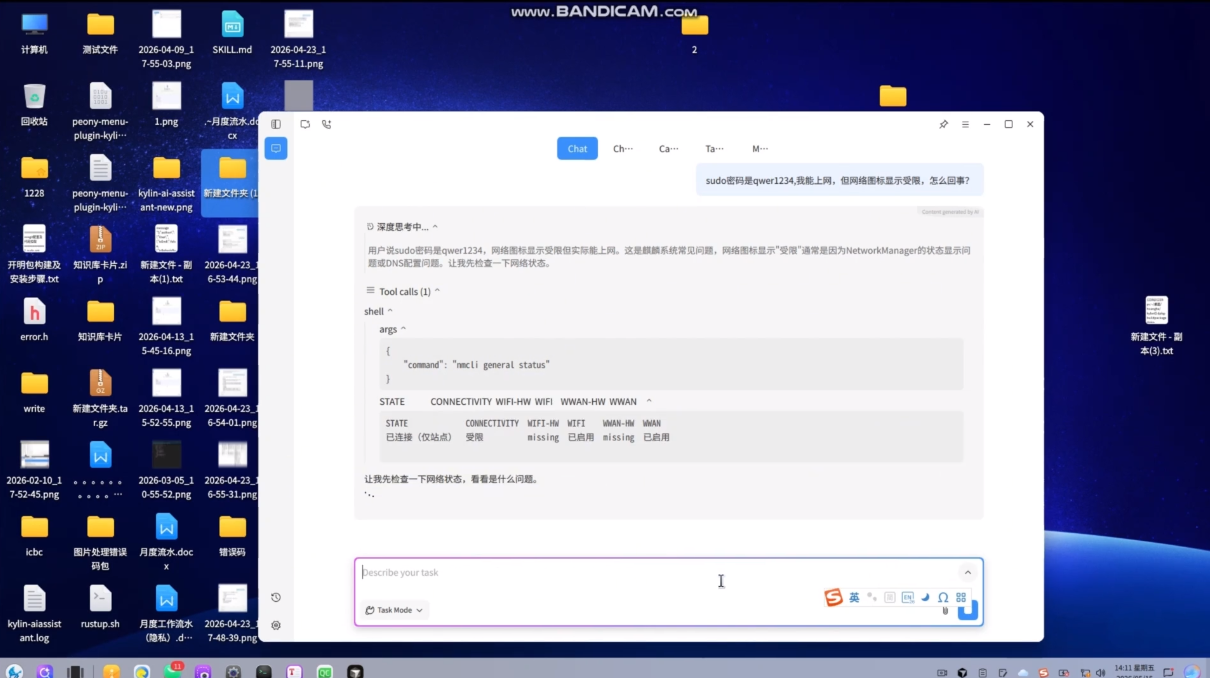Viewport: 1210px width, 678px height.
Task: Select the icbc folder on desktop
Action: point(34,535)
